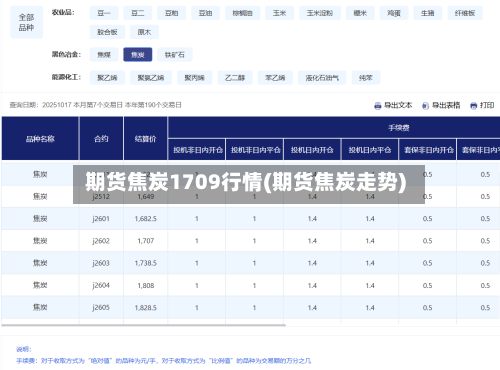Click the 手续费 group header
Viewport: 500px width, 370px height.
point(399,128)
